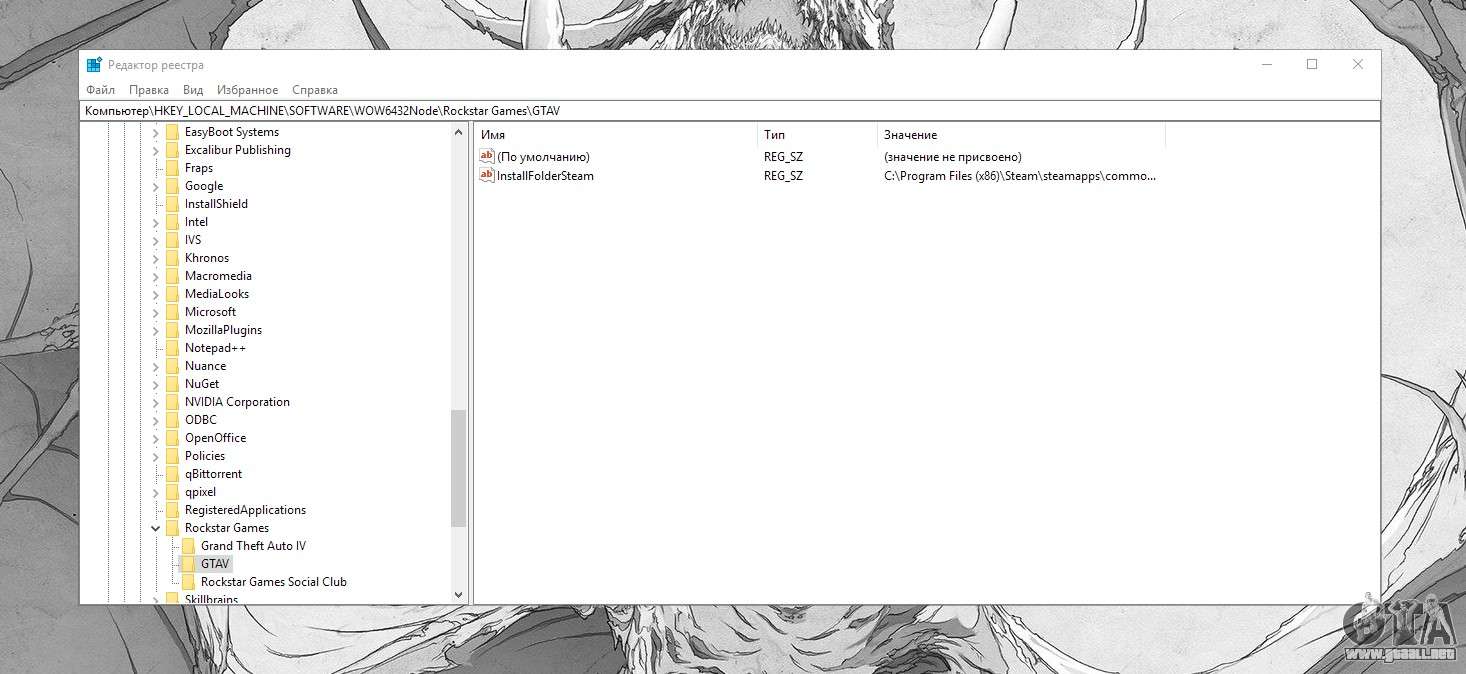Select the Policies key name
The image size is (1466, 674).
point(205,456)
